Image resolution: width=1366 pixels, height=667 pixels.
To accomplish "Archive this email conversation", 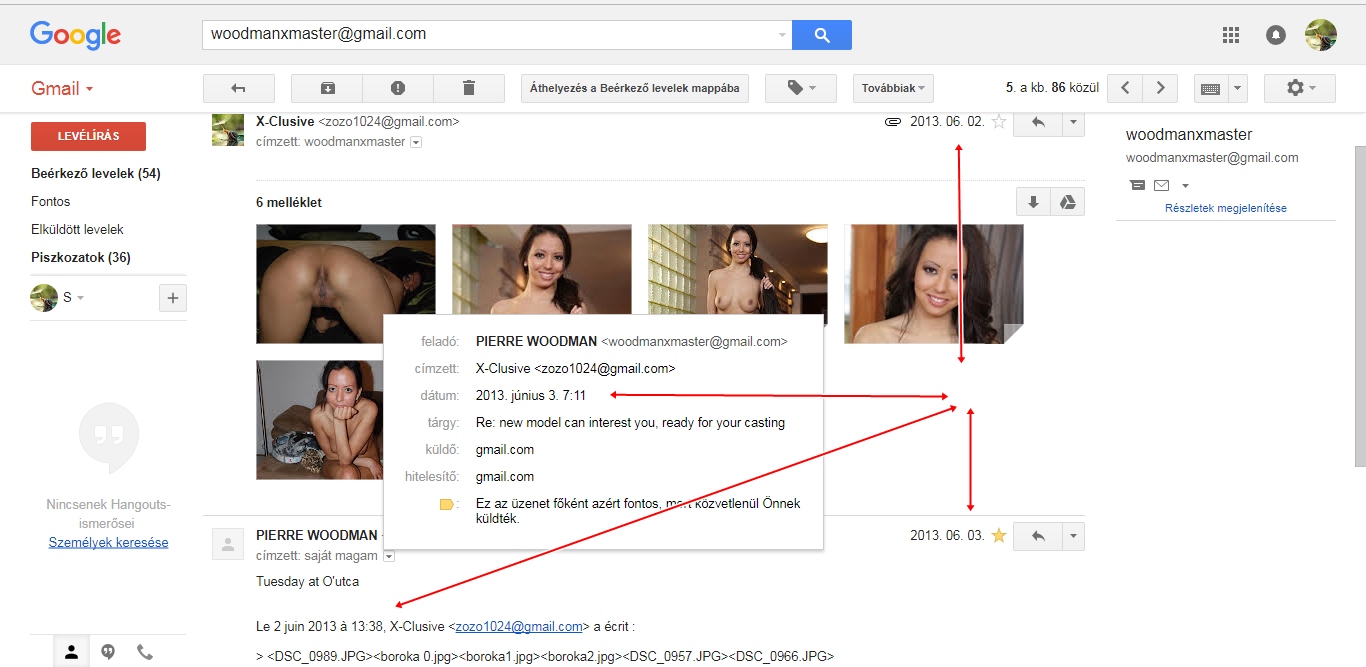I will pyautogui.click(x=326, y=88).
